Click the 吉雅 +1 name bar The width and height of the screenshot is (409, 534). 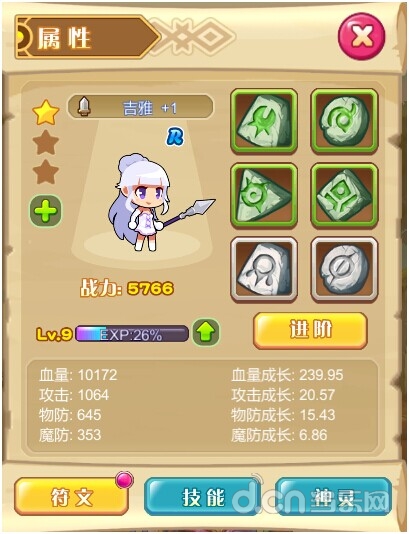[140, 108]
